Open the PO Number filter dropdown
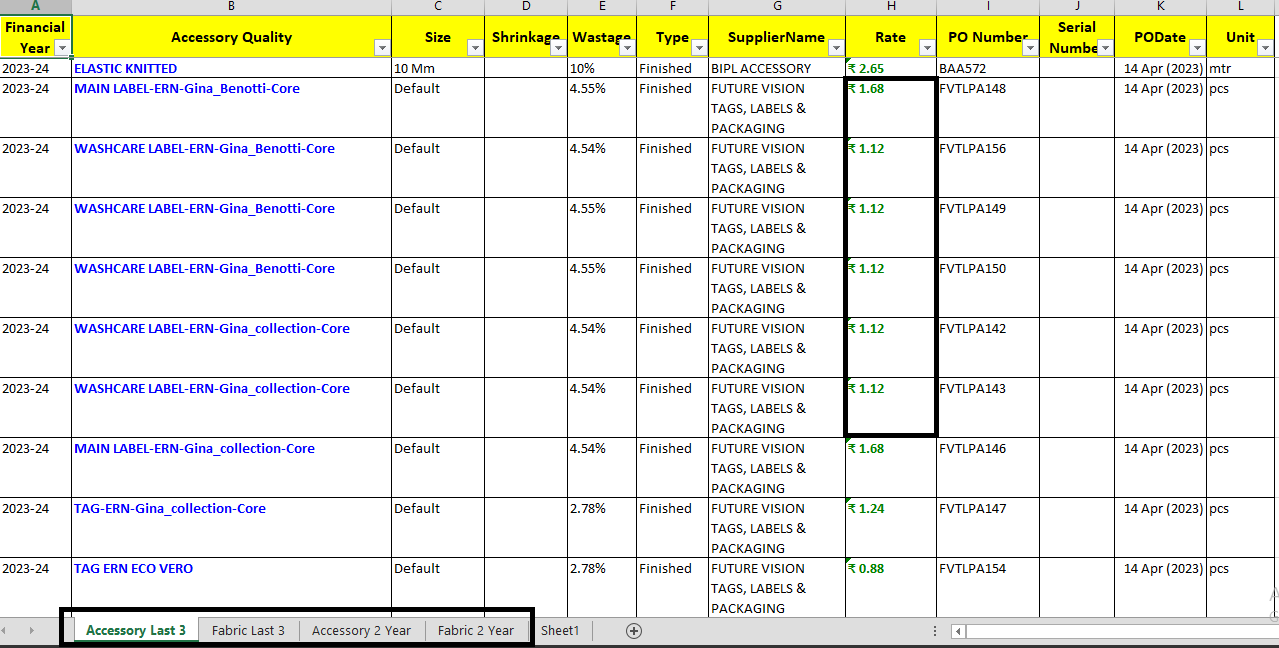 pyautogui.click(x=1030, y=48)
